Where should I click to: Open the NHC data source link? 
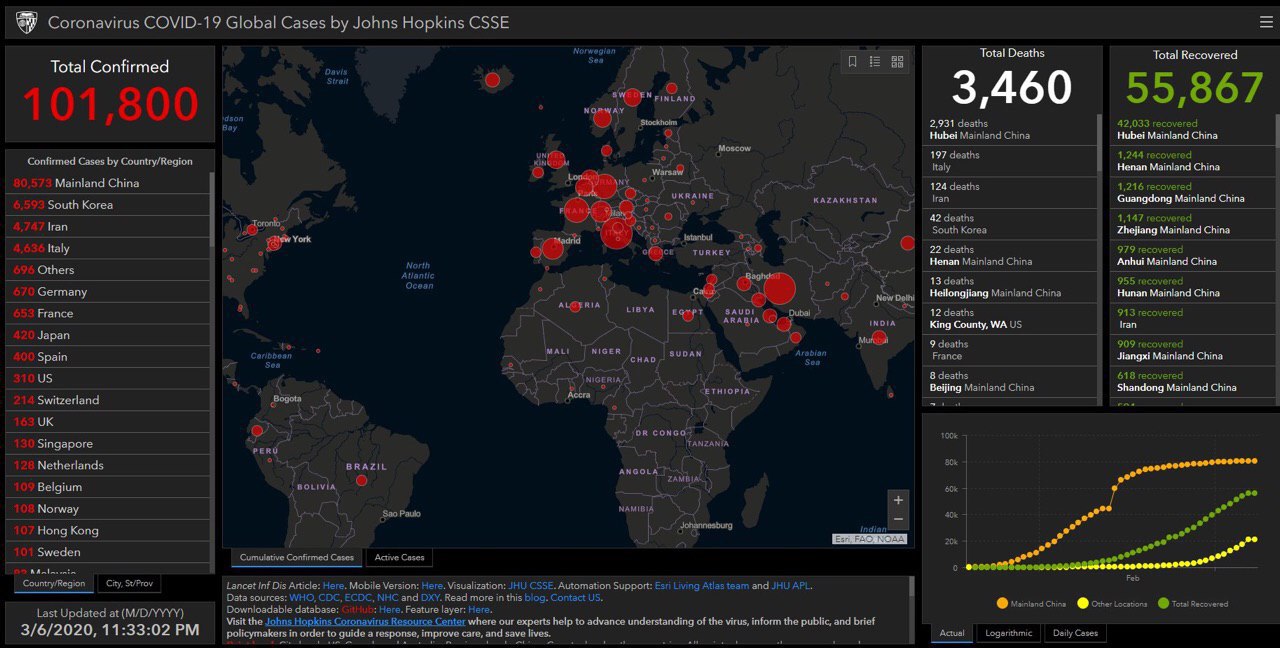pyautogui.click(x=388, y=598)
